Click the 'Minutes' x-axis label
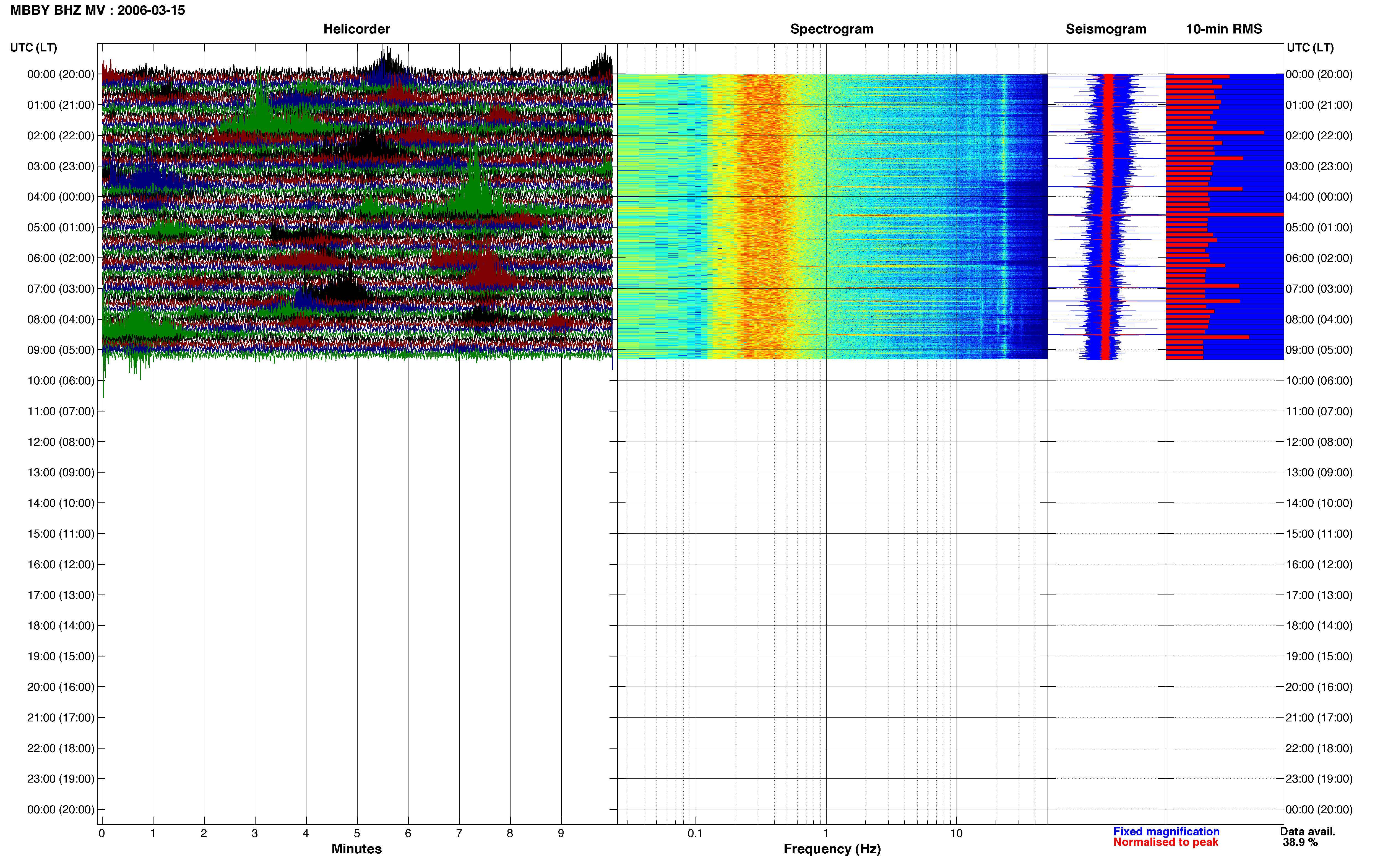 (x=356, y=849)
